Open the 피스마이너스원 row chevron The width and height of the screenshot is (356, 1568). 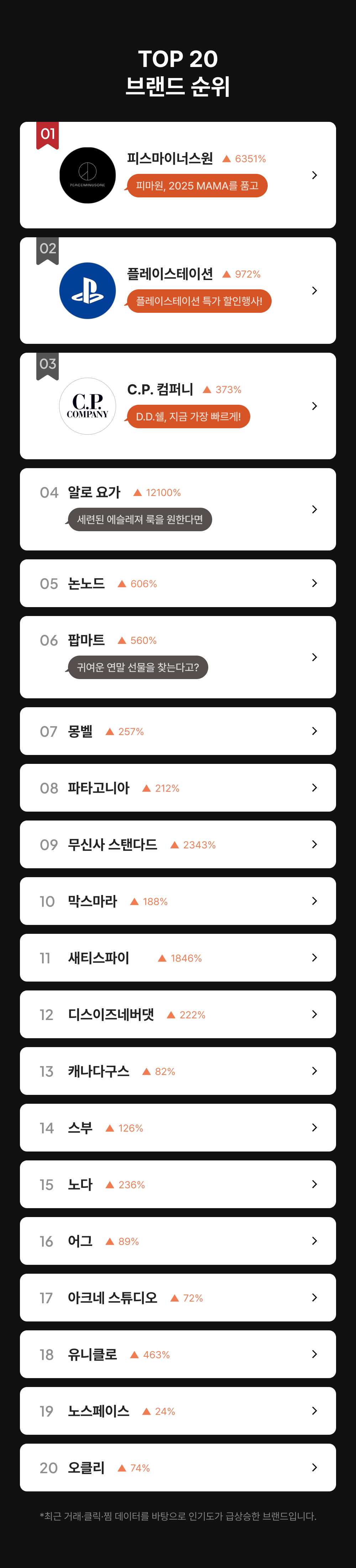[314, 175]
